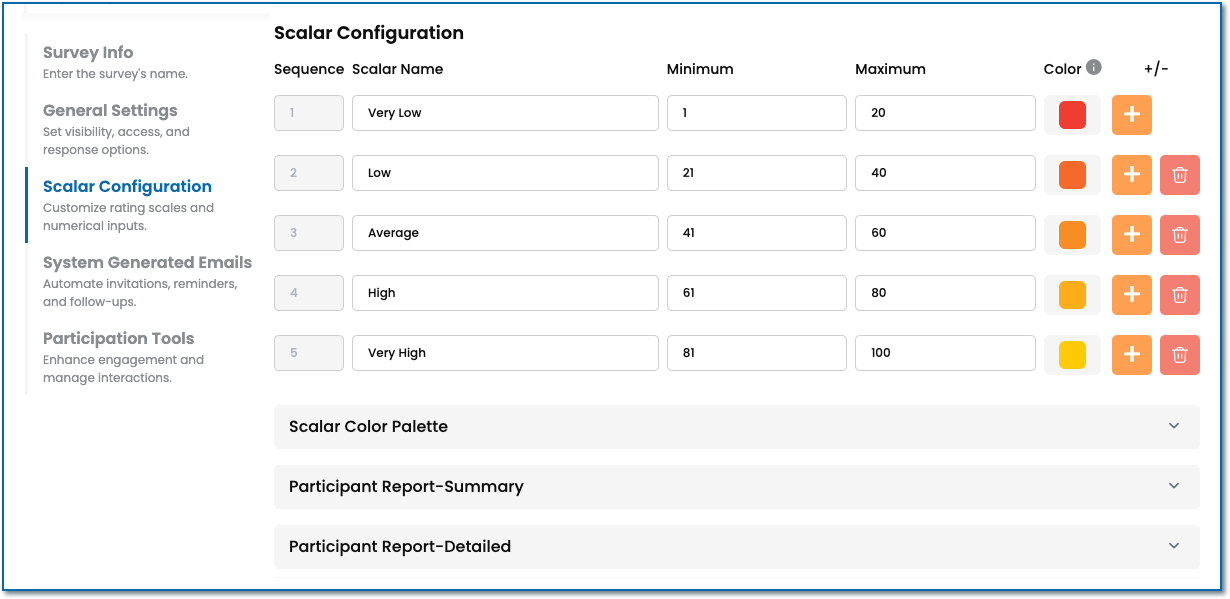
Task: Add a row after the Low scalar
Action: tap(1131, 174)
